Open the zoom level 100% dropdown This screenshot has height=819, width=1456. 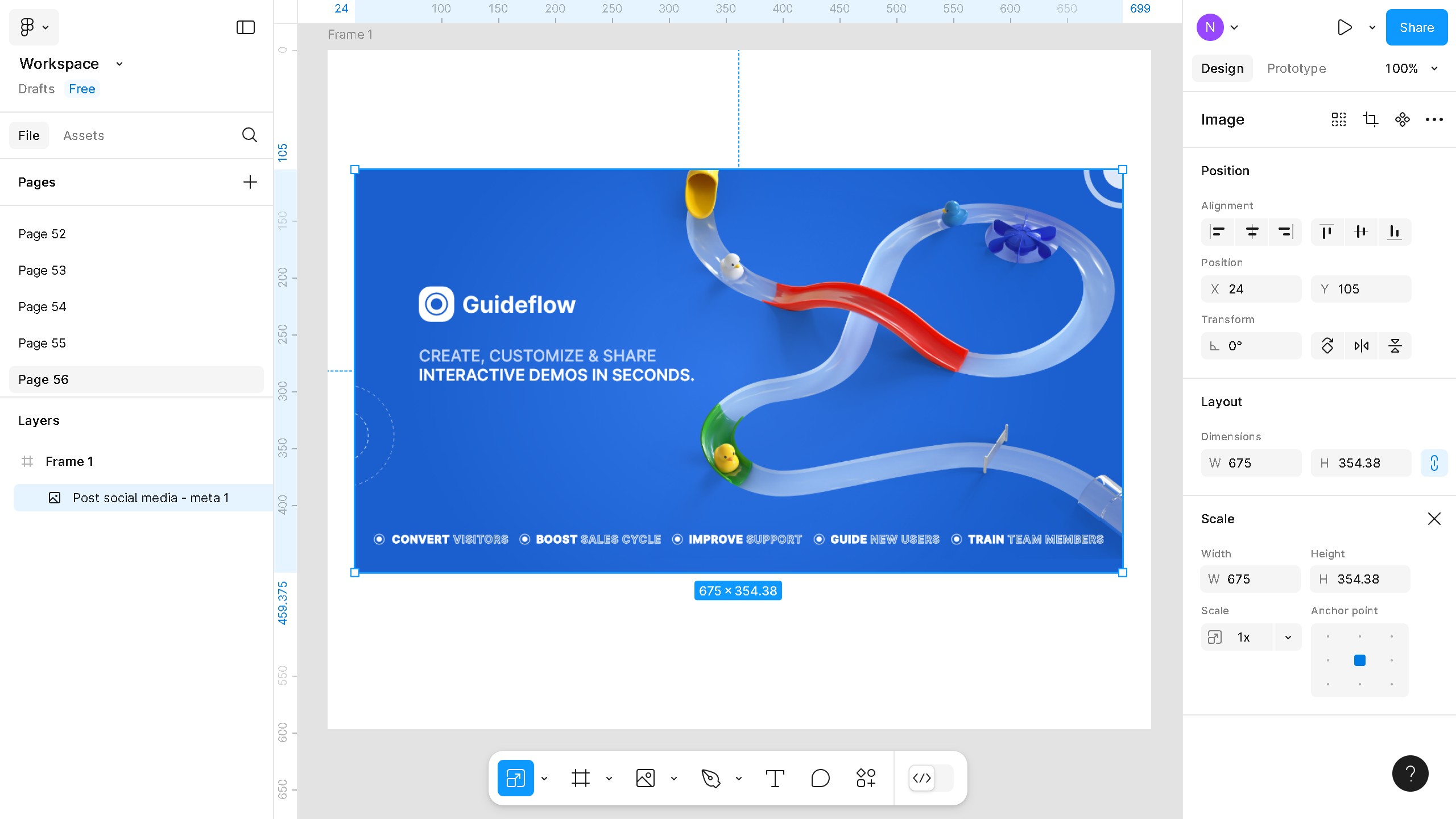tap(1411, 68)
